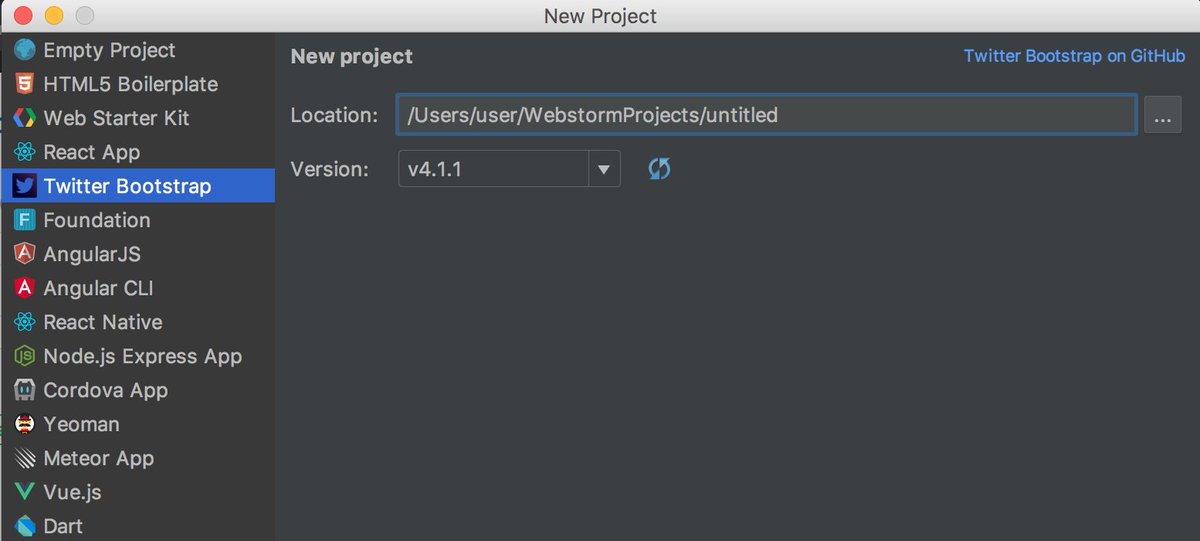Click the Yeoman character icon
This screenshot has width=1200, height=541.
click(25, 424)
